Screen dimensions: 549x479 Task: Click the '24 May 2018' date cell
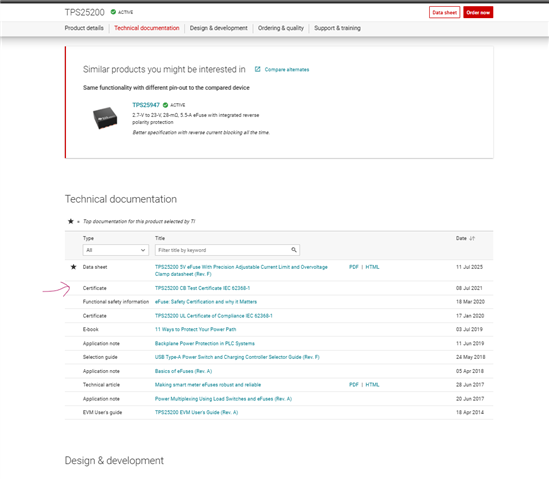click(471, 357)
